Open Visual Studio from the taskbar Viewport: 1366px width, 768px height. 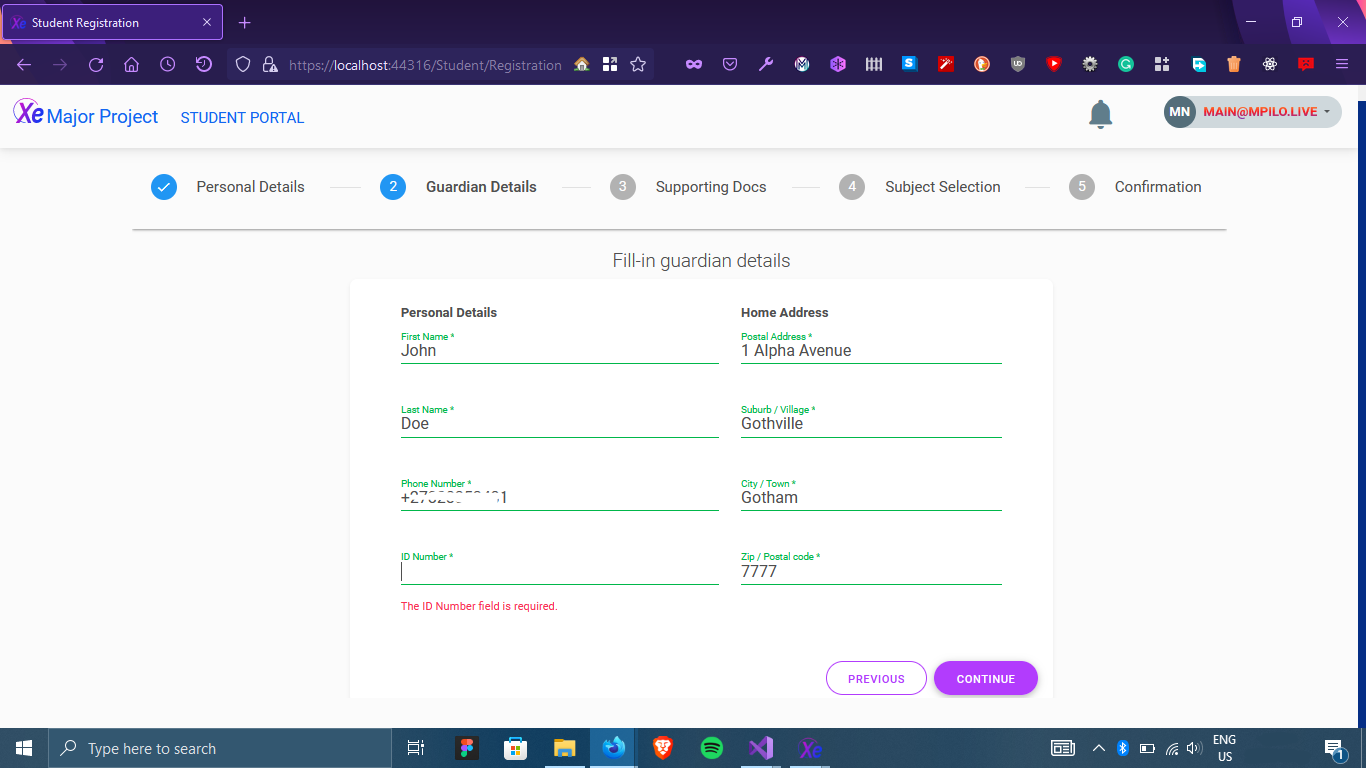761,748
